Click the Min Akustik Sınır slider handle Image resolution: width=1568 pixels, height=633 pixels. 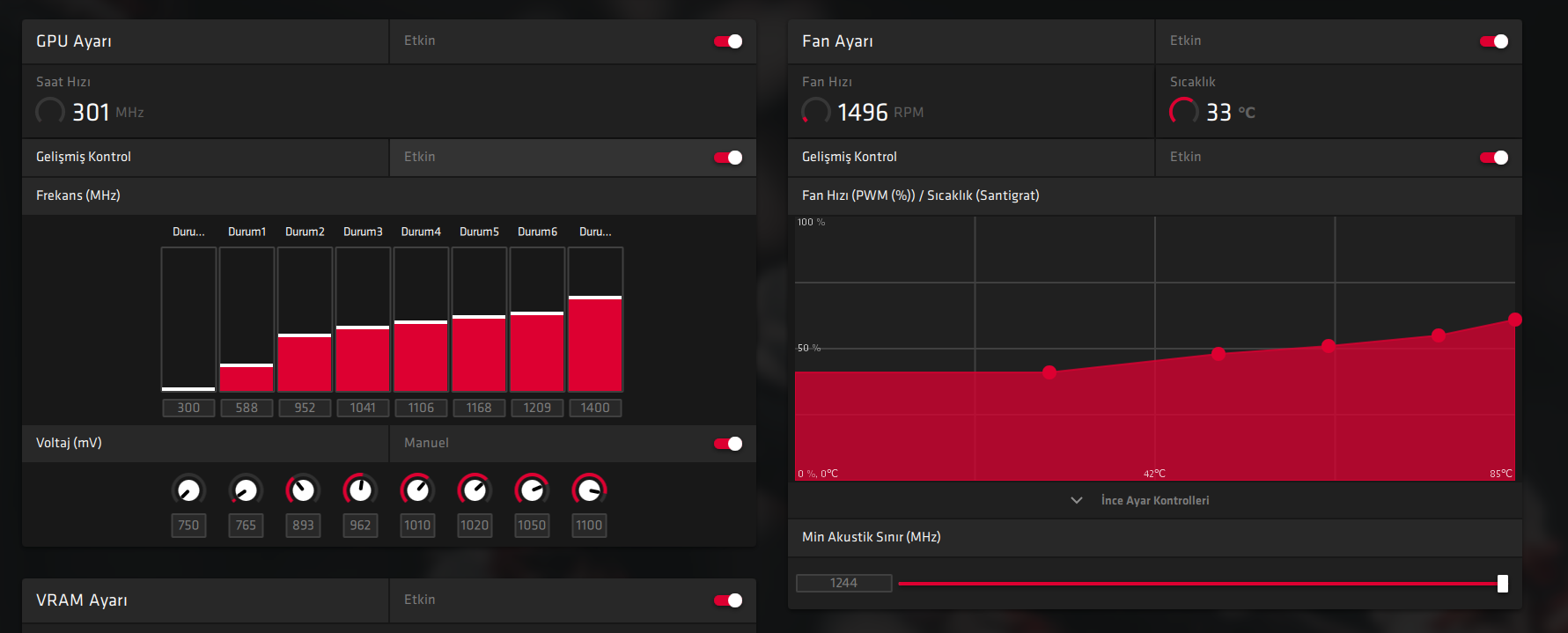coord(1503,584)
